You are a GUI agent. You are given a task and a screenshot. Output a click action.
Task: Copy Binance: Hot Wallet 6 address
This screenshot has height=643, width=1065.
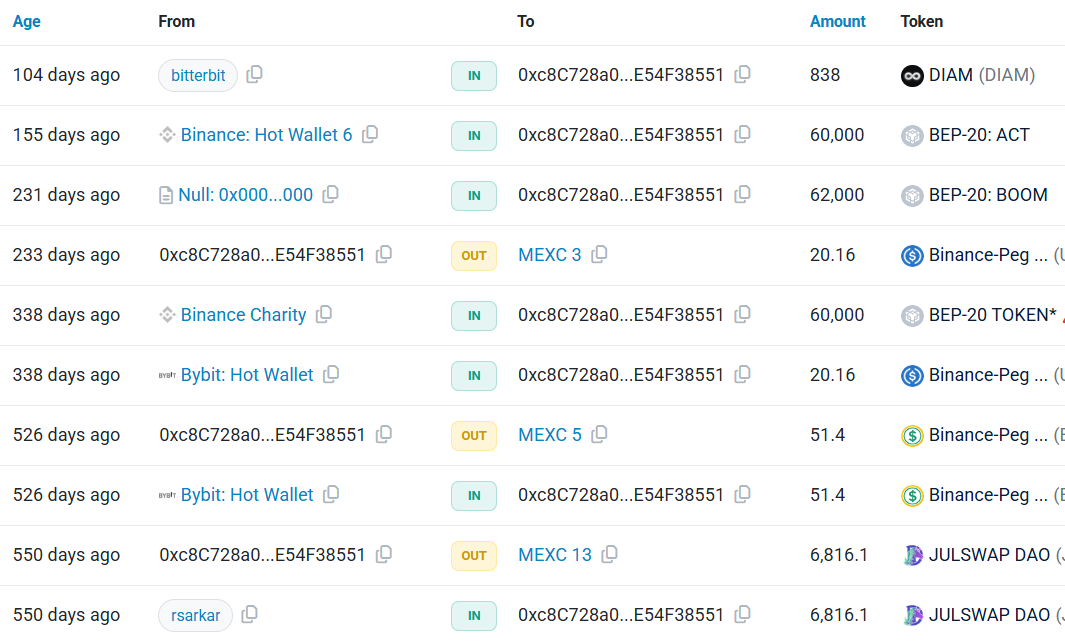click(x=370, y=134)
